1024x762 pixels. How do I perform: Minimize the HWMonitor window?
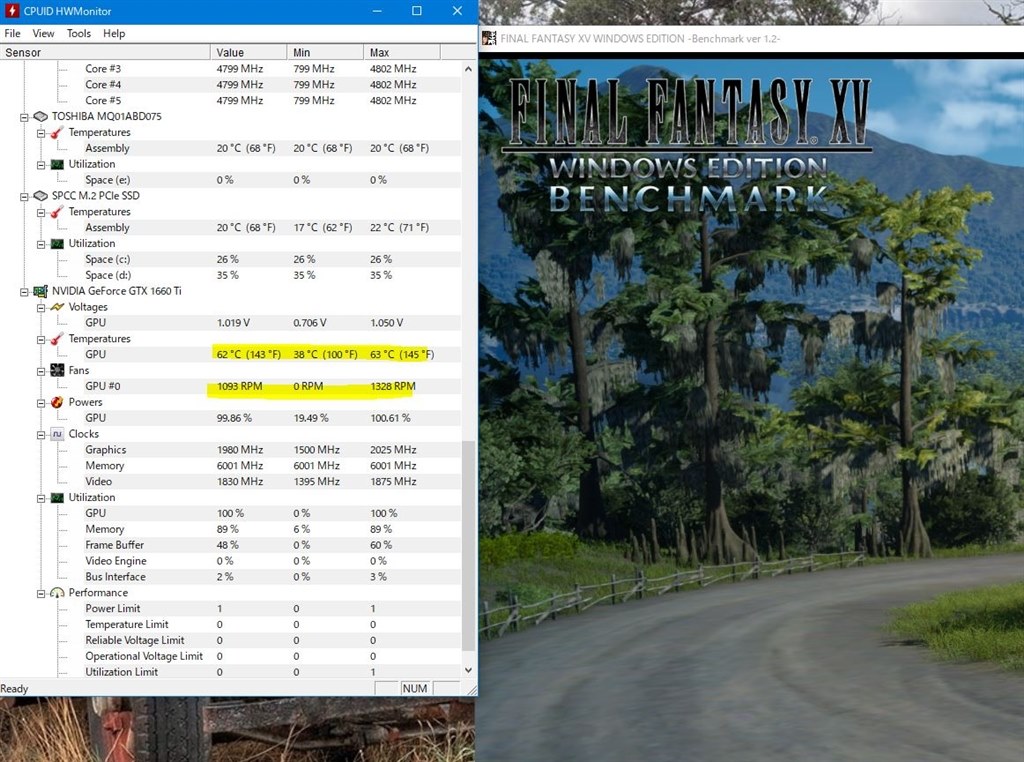pos(377,11)
